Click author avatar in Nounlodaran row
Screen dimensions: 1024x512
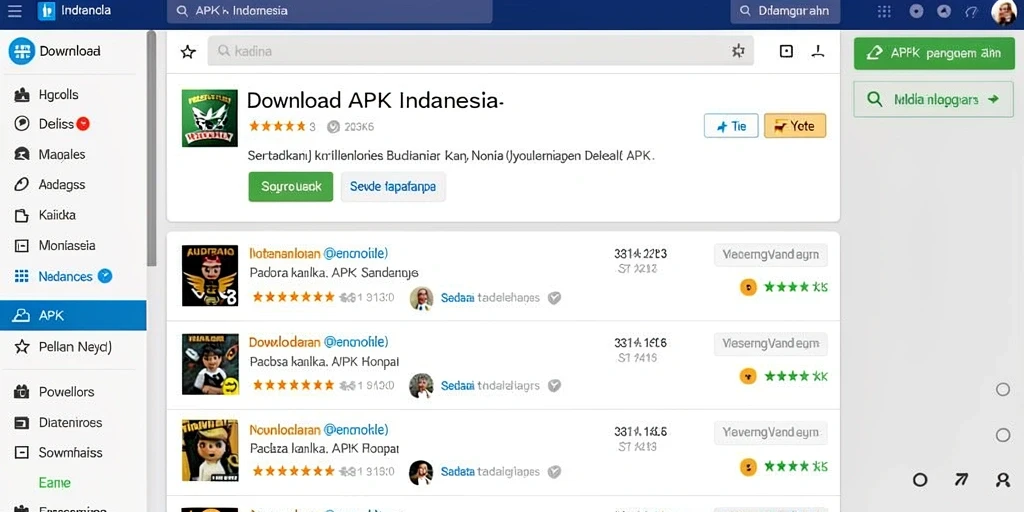point(421,472)
